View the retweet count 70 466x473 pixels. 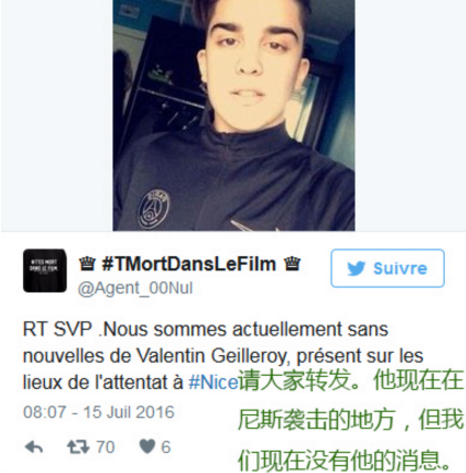(105, 447)
